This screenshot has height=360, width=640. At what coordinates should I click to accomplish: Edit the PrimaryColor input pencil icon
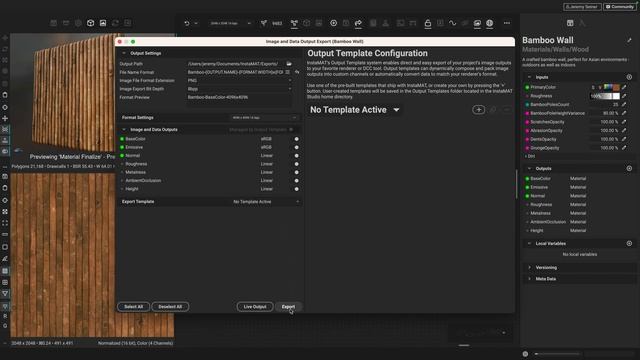click(624, 87)
